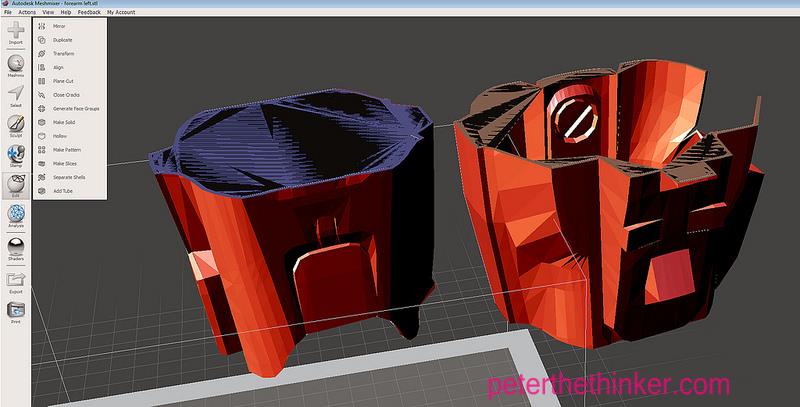Open the Help menu
This screenshot has height=407, width=800.
[x=66, y=12]
